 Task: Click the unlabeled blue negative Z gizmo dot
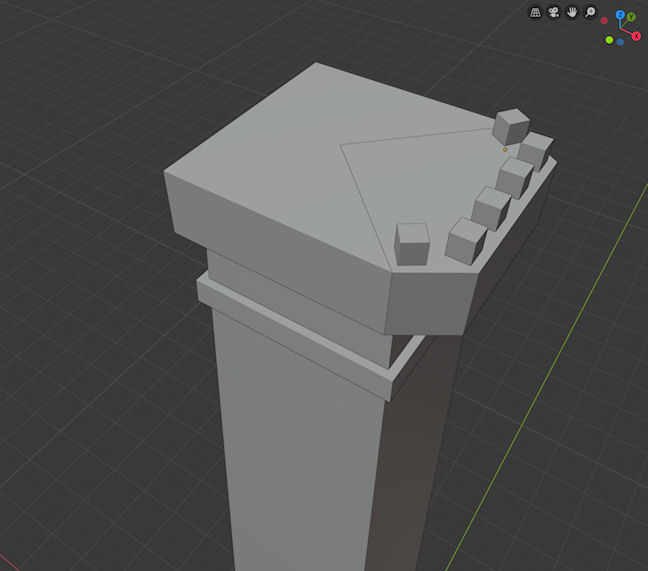[x=620, y=42]
